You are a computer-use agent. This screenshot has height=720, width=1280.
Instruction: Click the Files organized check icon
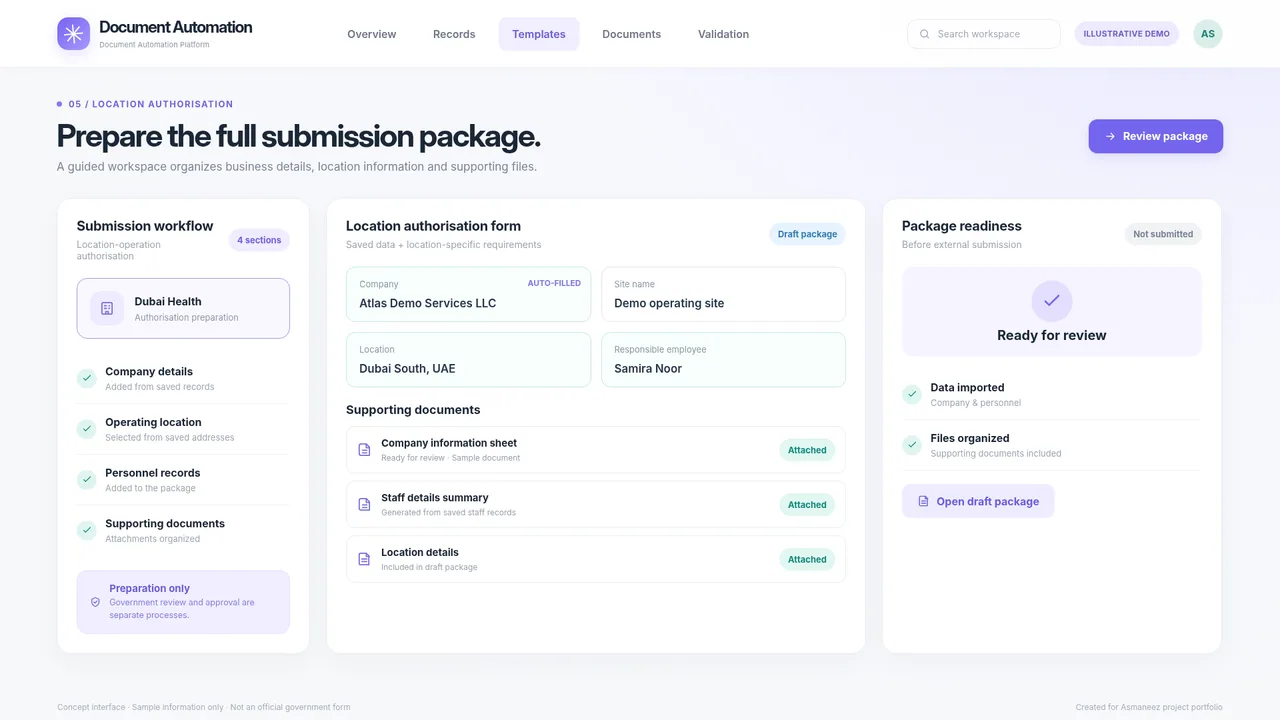(x=912, y=445)
